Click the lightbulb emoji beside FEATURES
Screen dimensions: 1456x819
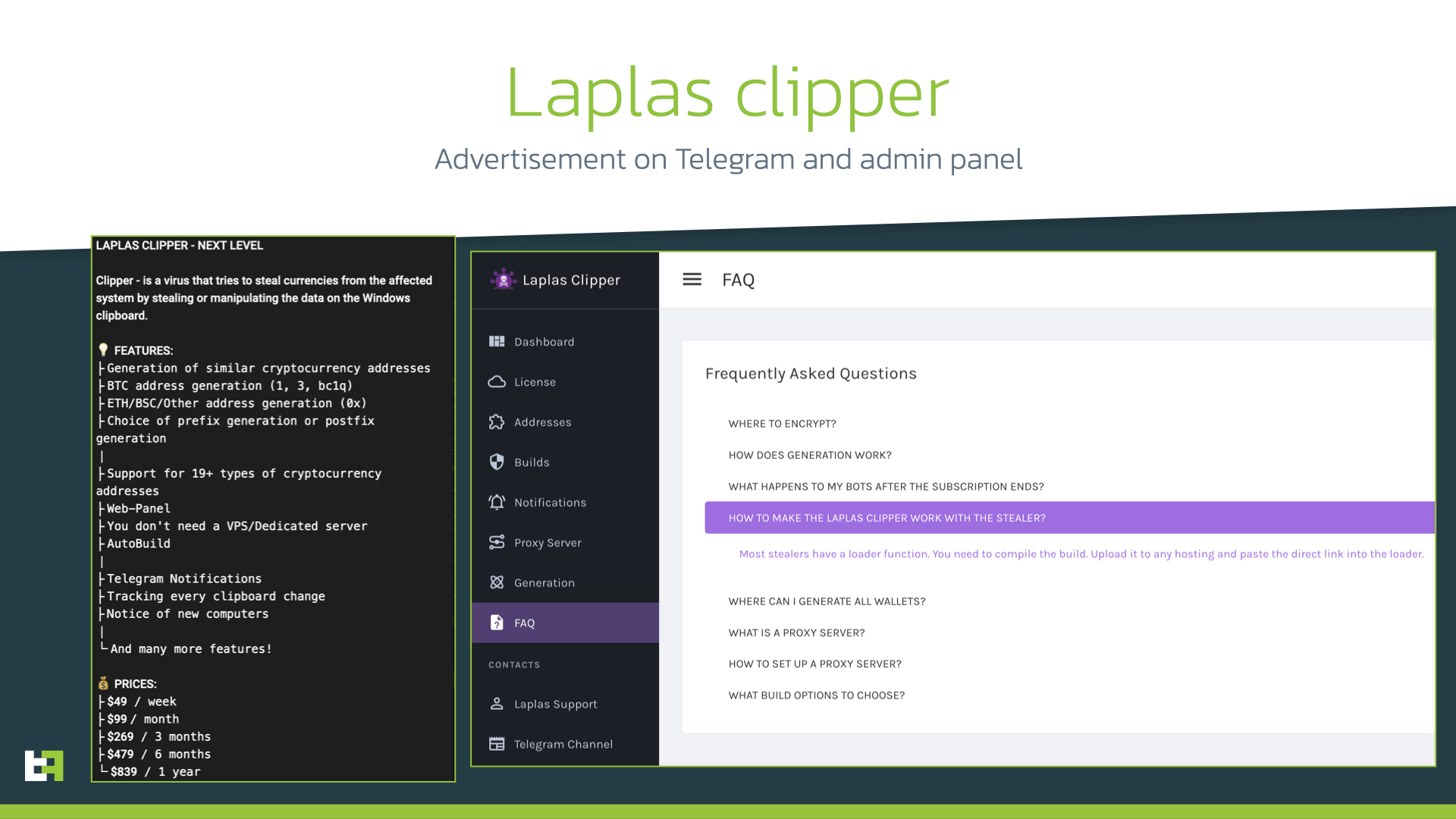click(103, 350)
